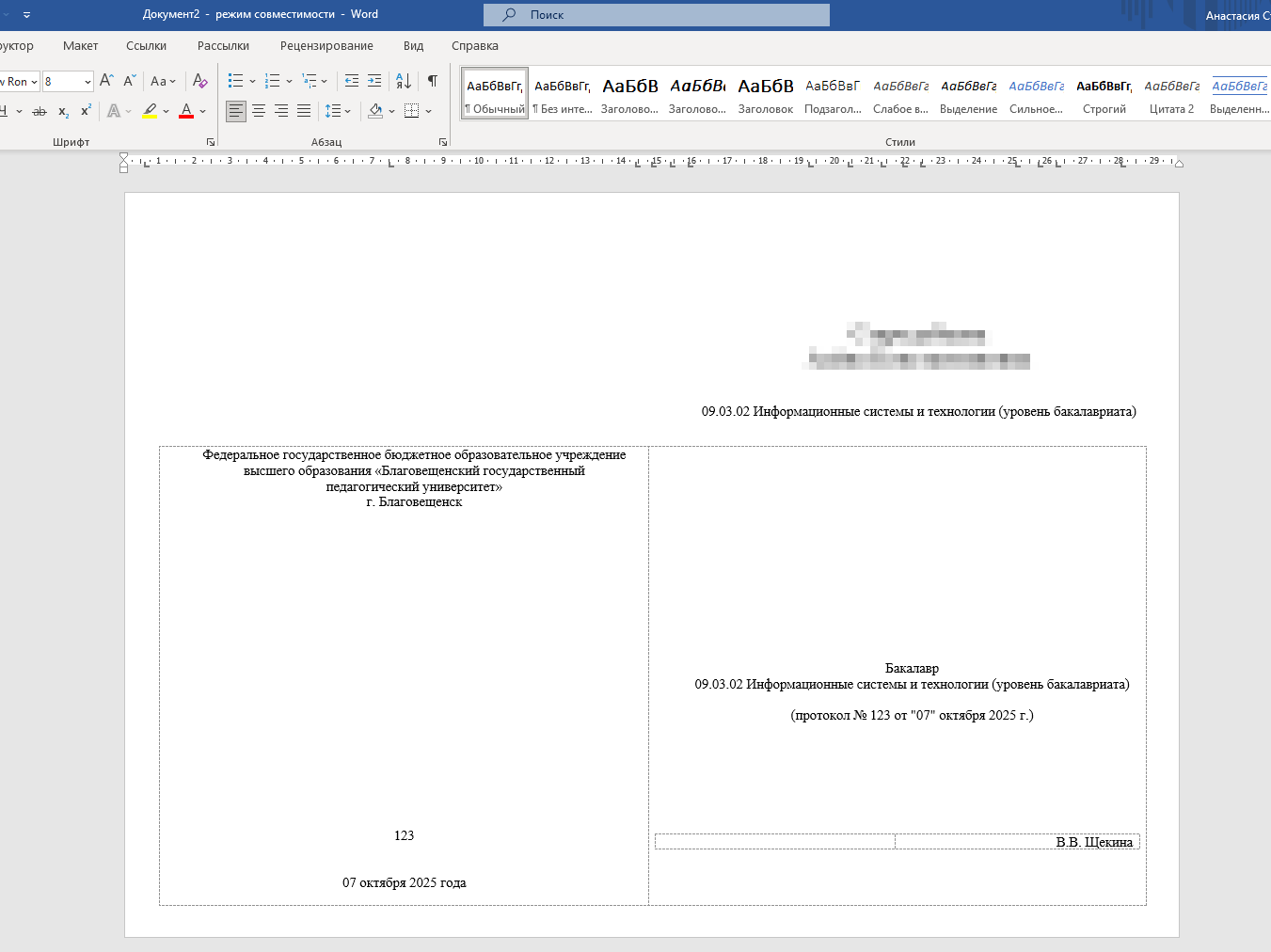
Task: Toggle center text alignment
Action: pyautogui.click(x=259, y=111)
